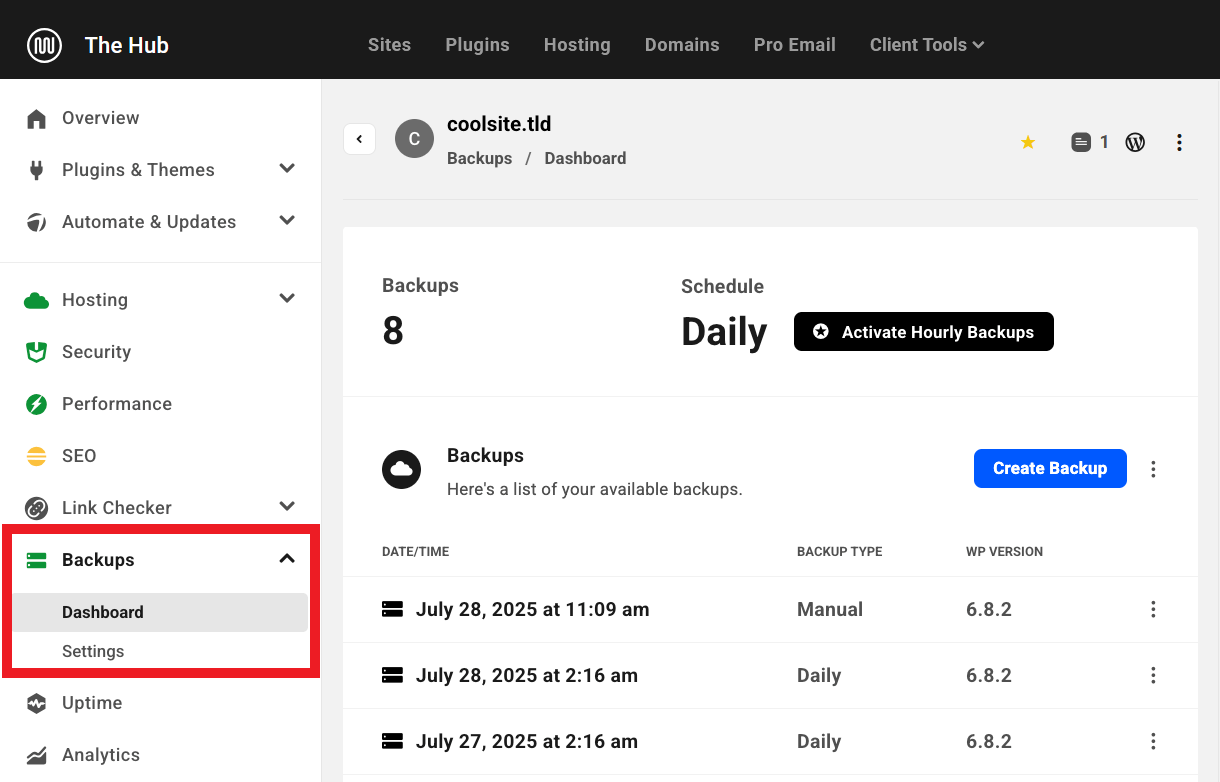The image size is (1220, 782).
Task: Toggle the star to unfavorite coolsite.tld
Action: [x=1028, y=142]
